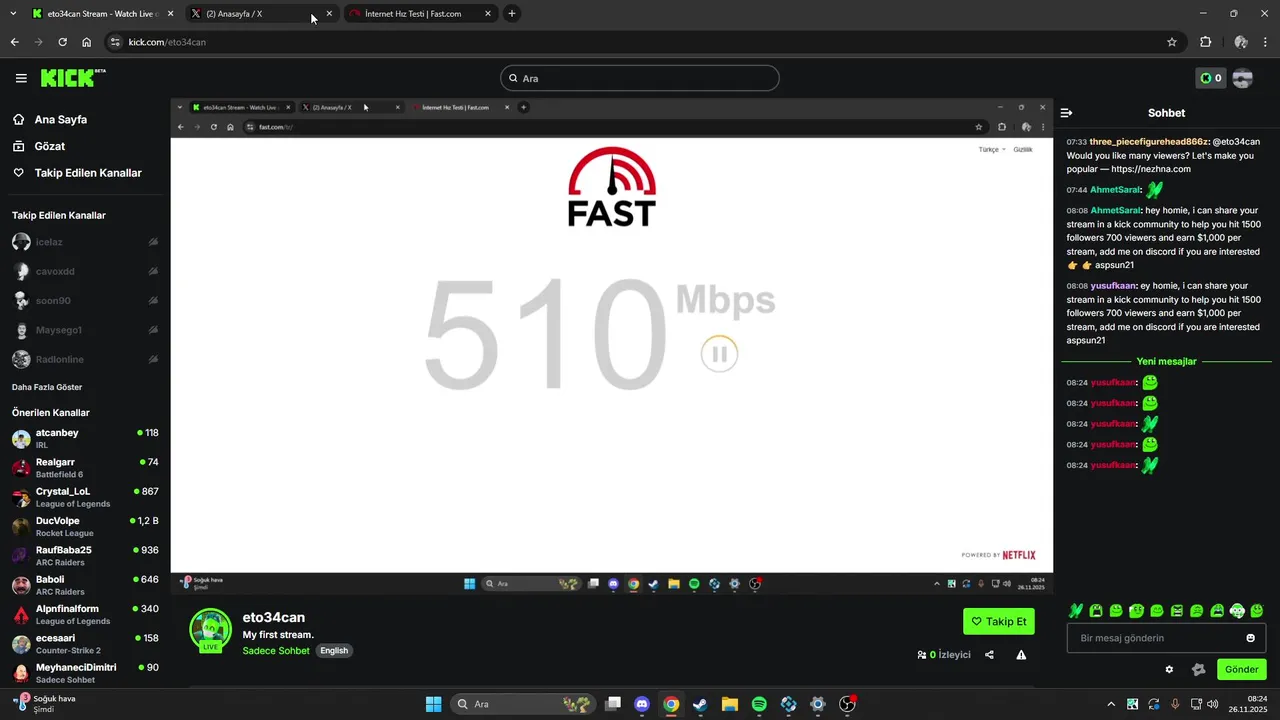Open RaufBaba25 recommended channel
The height and width of the screenshot is (720, 1280).
(x=85, y=556)
